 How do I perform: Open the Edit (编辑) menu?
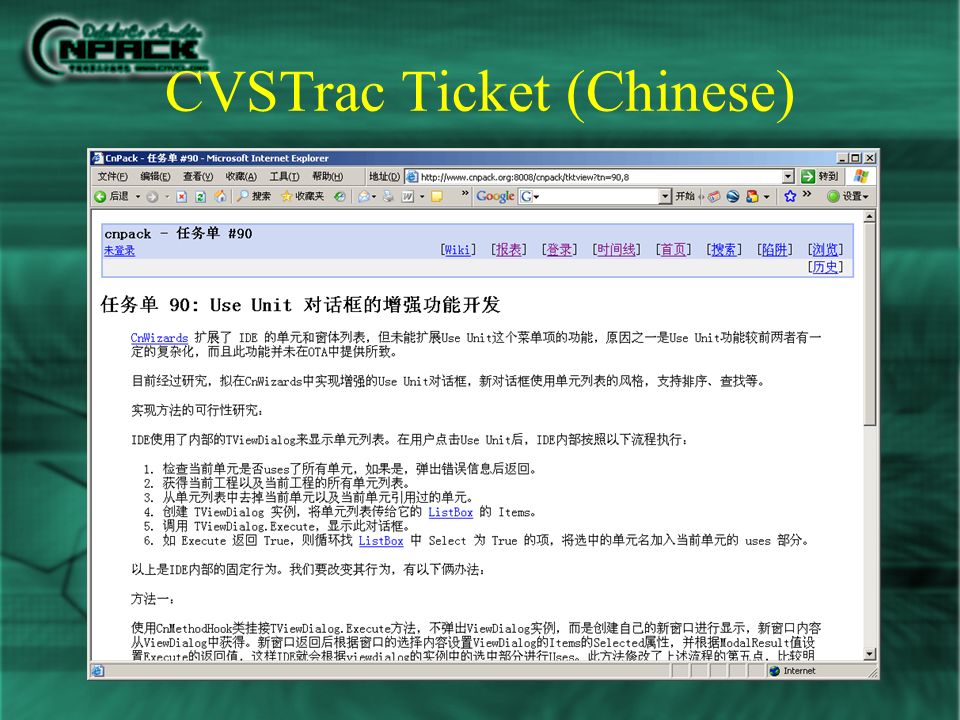coord(155,176)
